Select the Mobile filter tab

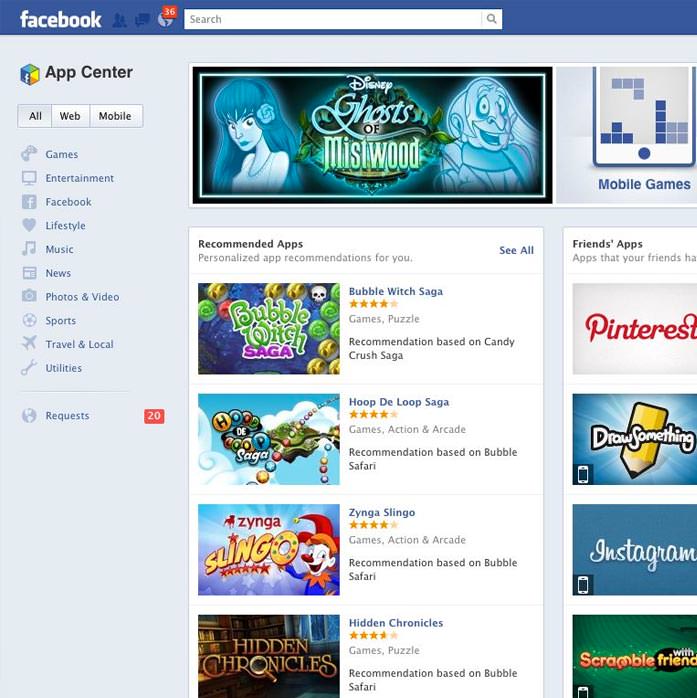click(115, 116)
